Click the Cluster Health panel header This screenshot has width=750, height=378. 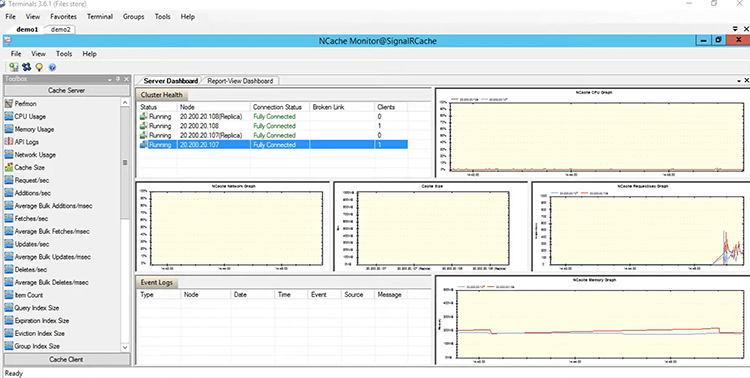pos(162,95)
